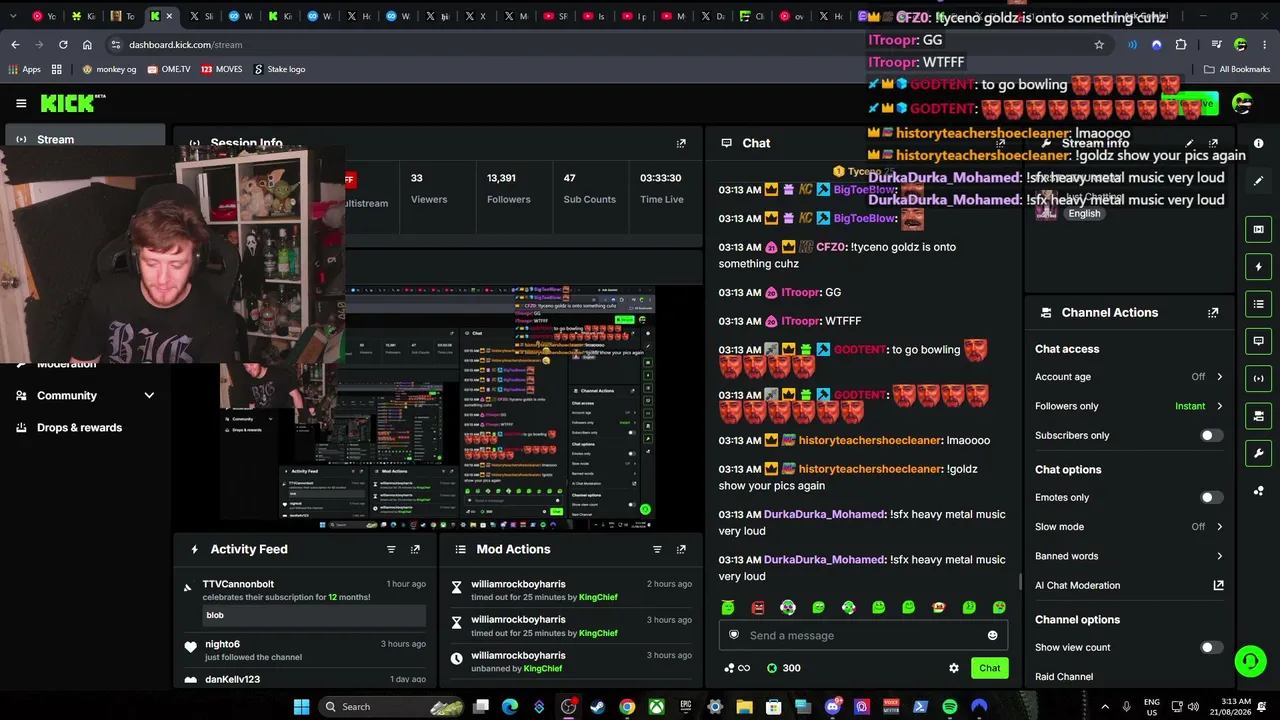The image size is (1280, 720).
Task: Open Followers only options
Action: tap(1129, 406)
